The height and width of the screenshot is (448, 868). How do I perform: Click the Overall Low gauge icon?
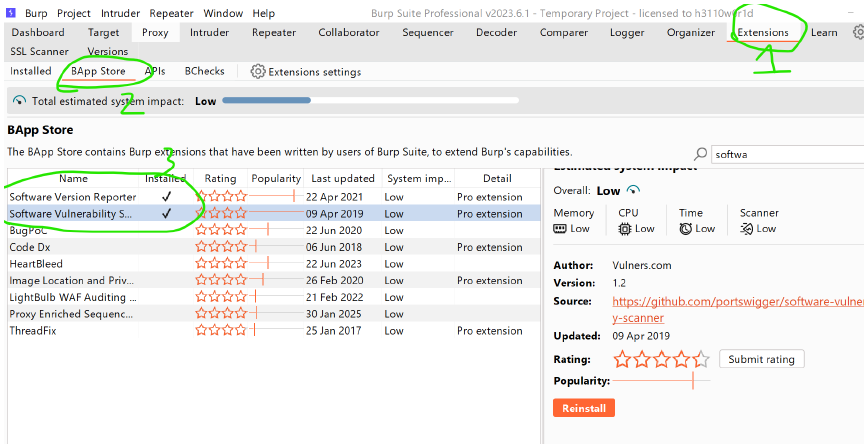pos(633,190)
